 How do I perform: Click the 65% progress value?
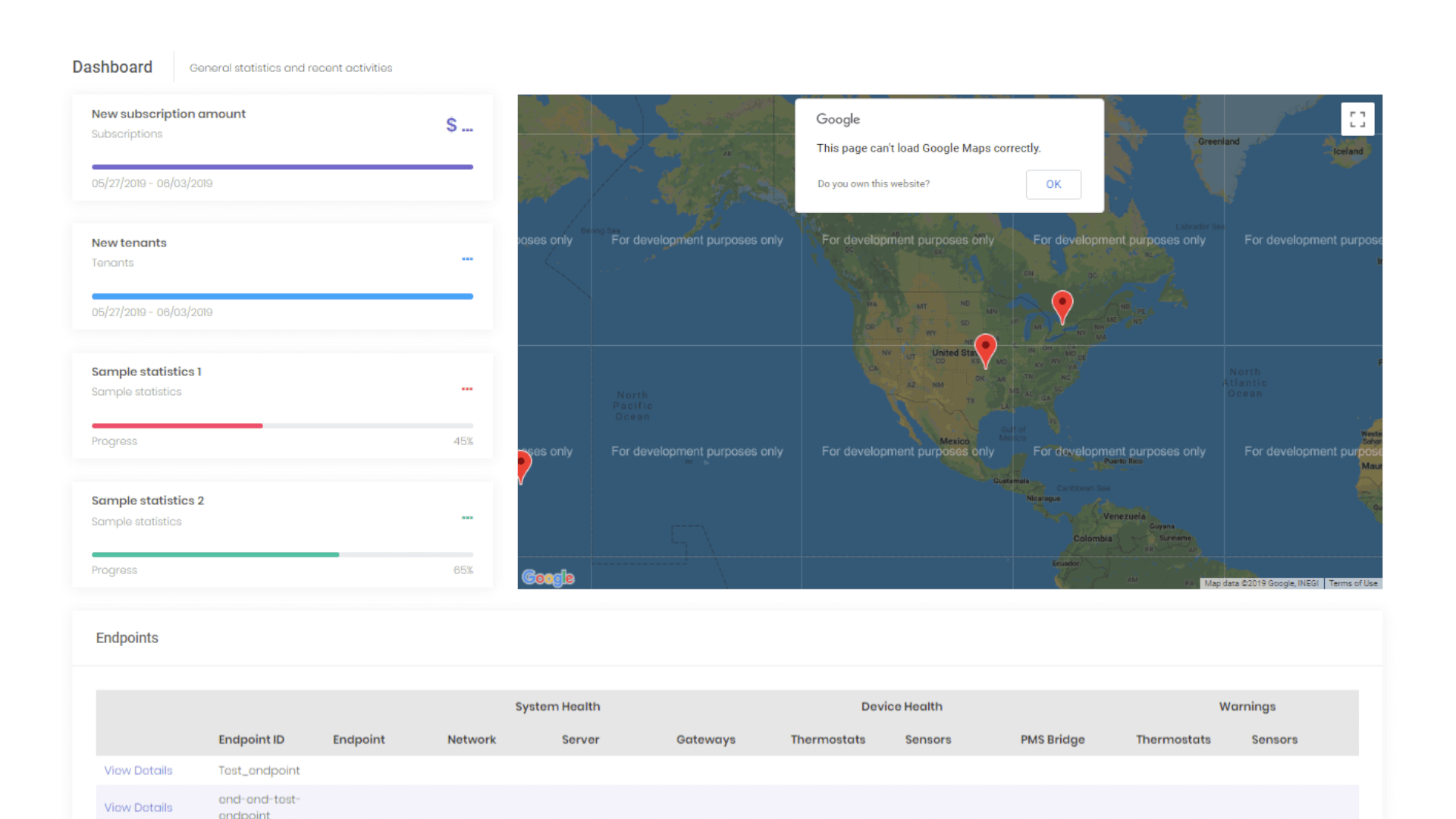(x=463, y=570)
